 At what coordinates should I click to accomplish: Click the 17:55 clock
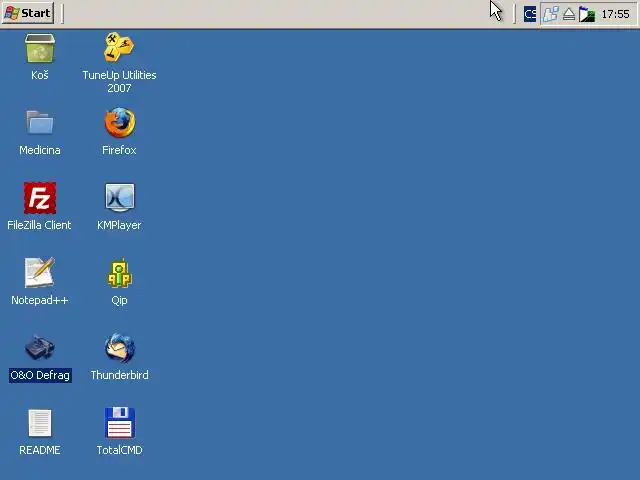pos(616,14)
